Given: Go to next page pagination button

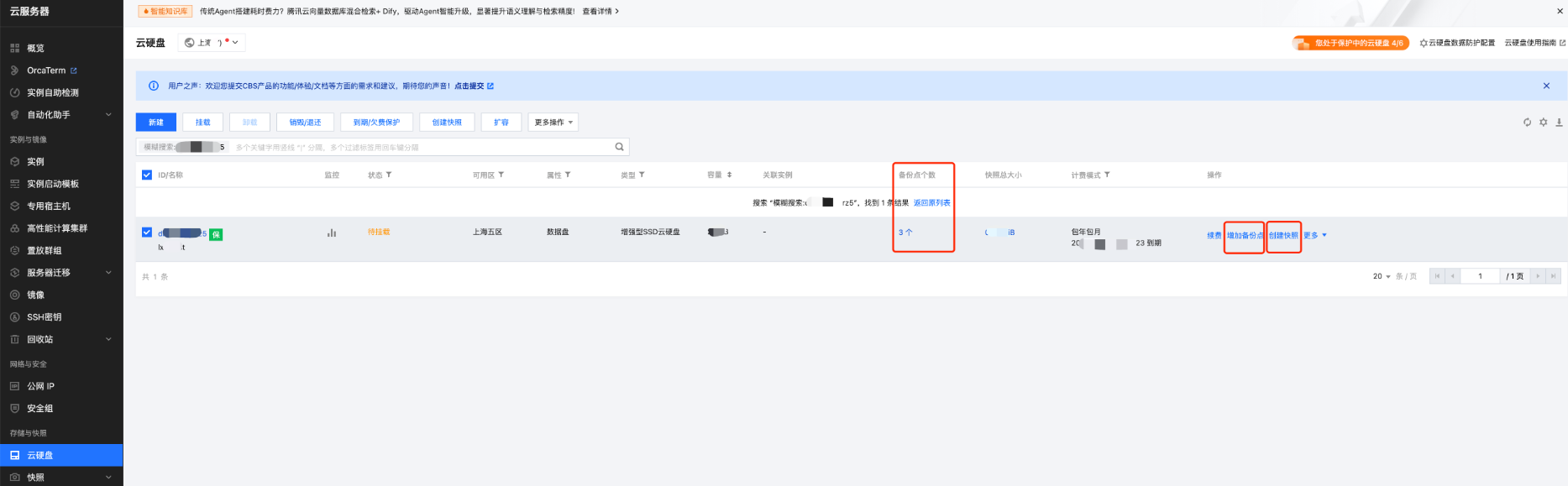Looking at the screenshot, I should [1538, 276].
